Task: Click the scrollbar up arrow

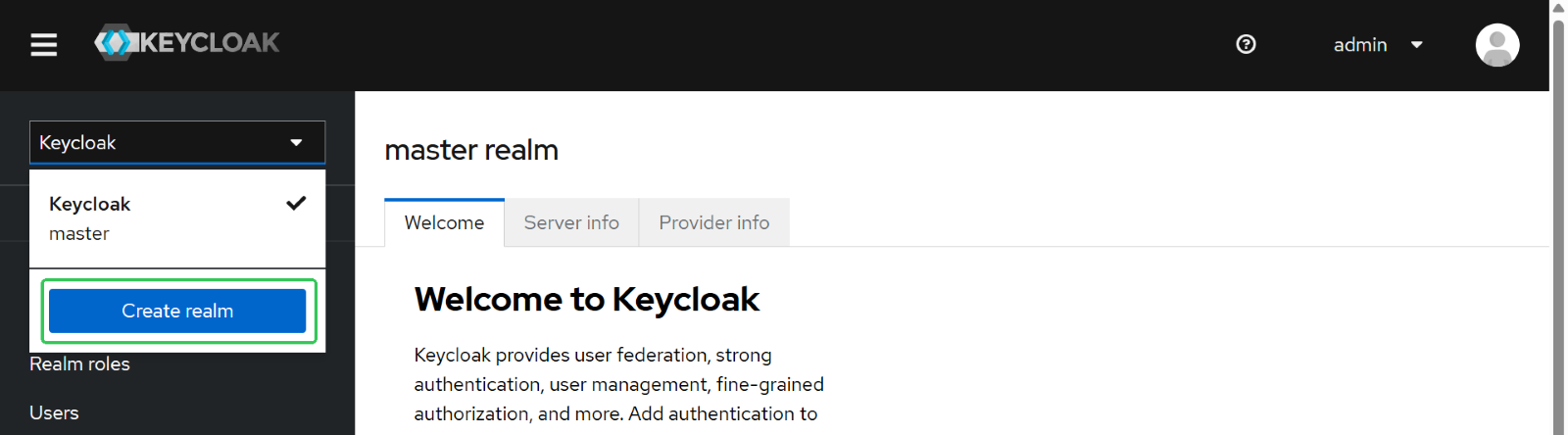Action: tap(1558, 8)
